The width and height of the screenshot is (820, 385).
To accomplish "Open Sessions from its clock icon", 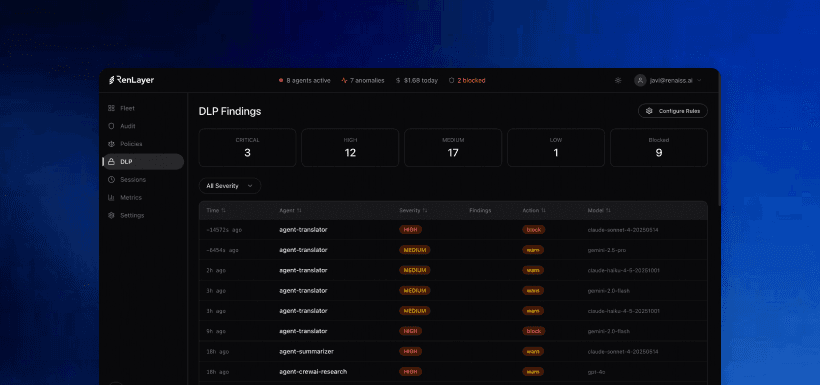I will point(111,179).
